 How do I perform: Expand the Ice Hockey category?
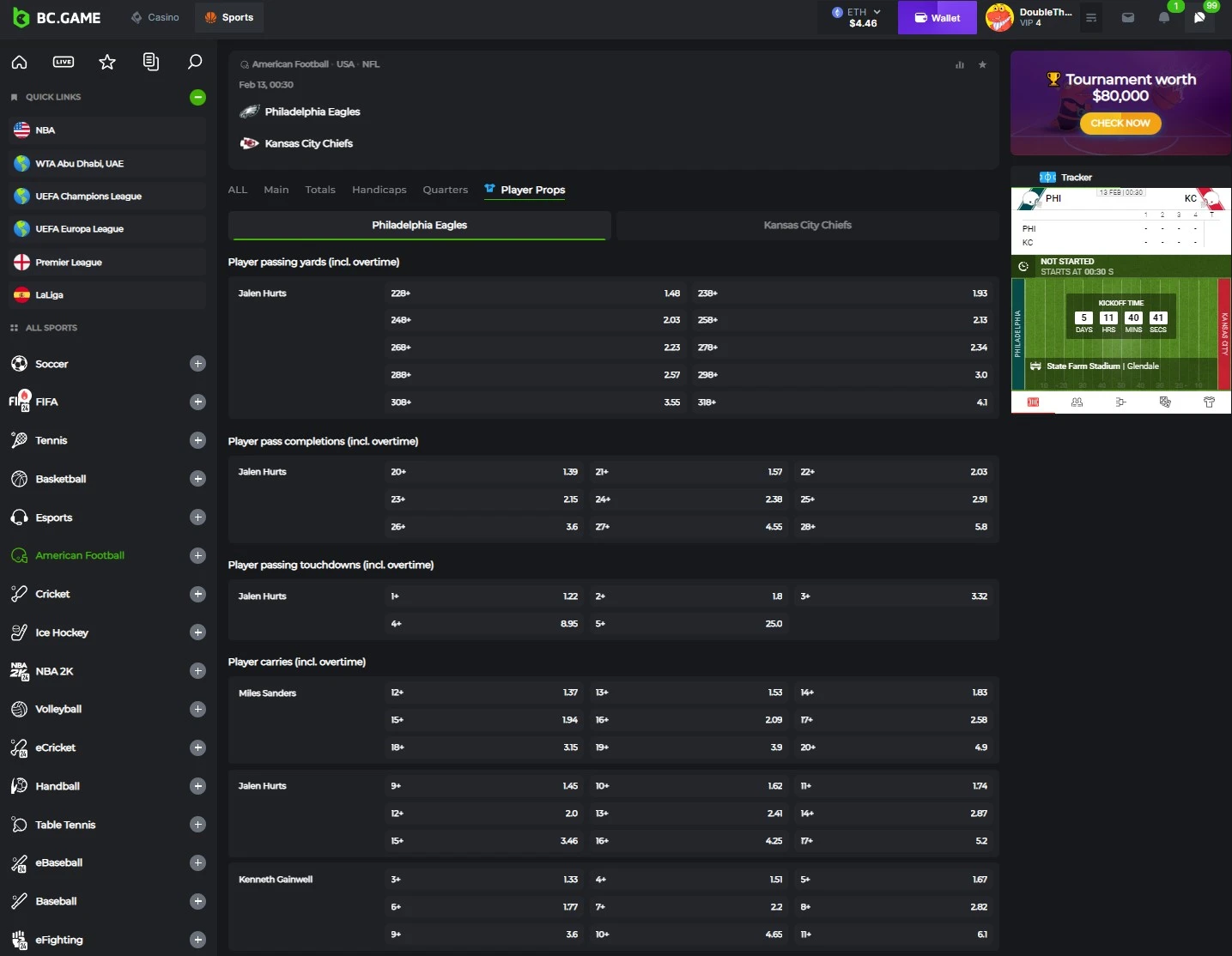[x=197, y=632]
